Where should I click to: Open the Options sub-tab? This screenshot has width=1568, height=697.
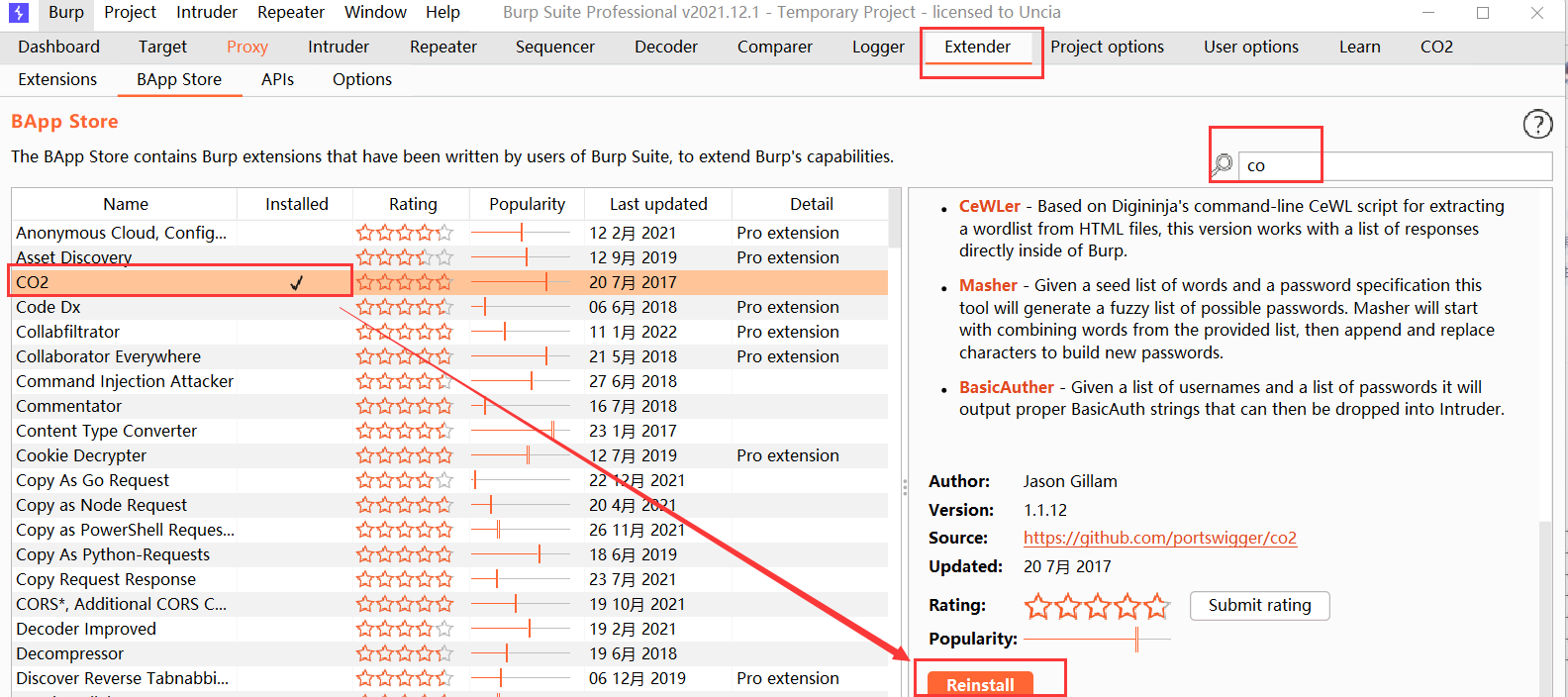point(362,79)
